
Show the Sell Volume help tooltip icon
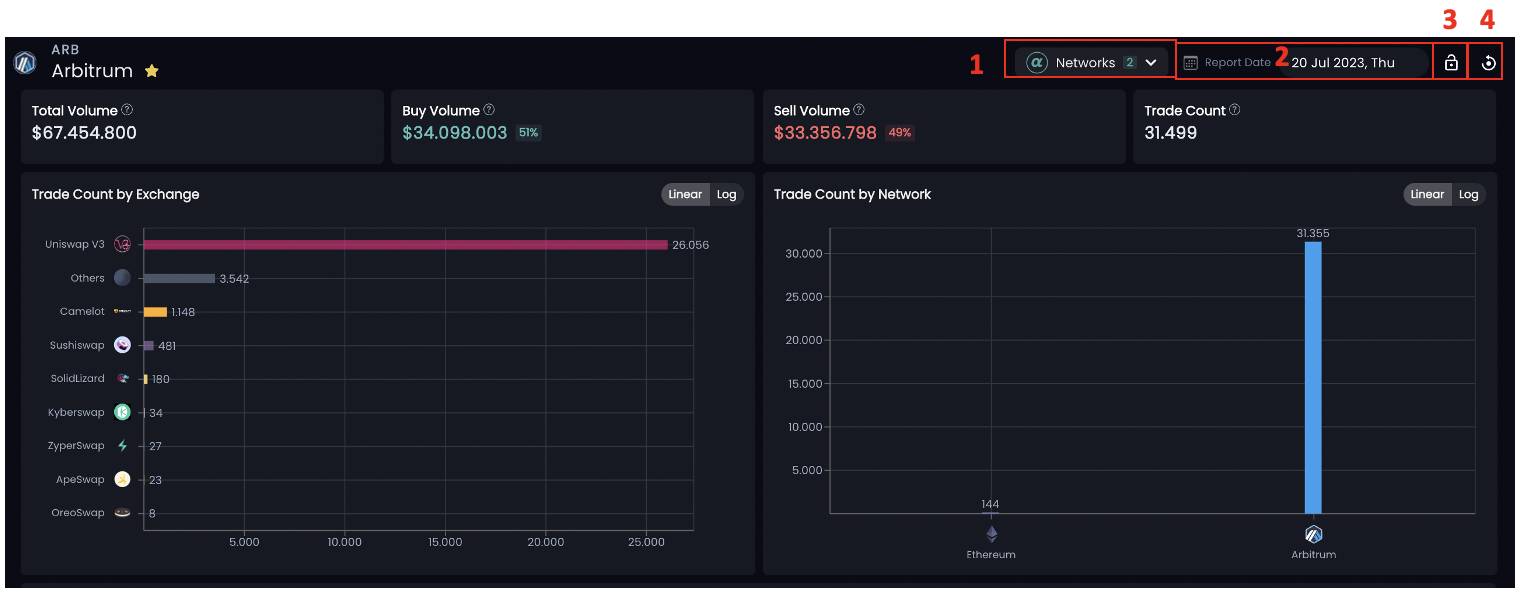(859, 110)
